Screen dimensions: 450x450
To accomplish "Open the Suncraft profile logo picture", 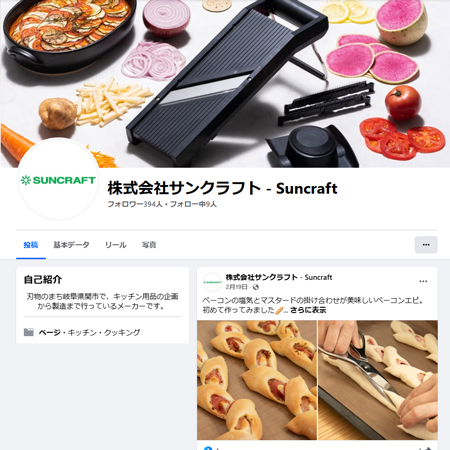I will pyautogui.click(x=58, y=179).
